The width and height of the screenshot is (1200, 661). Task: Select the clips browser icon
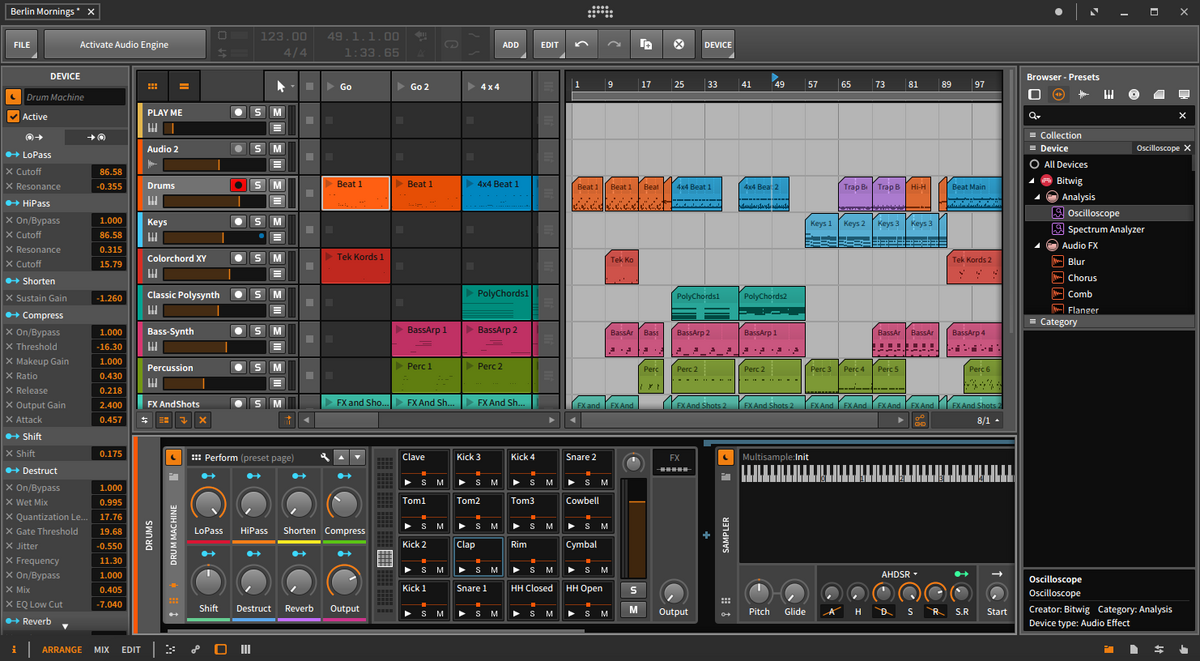pyautogui.click(x=1159, y=95)
